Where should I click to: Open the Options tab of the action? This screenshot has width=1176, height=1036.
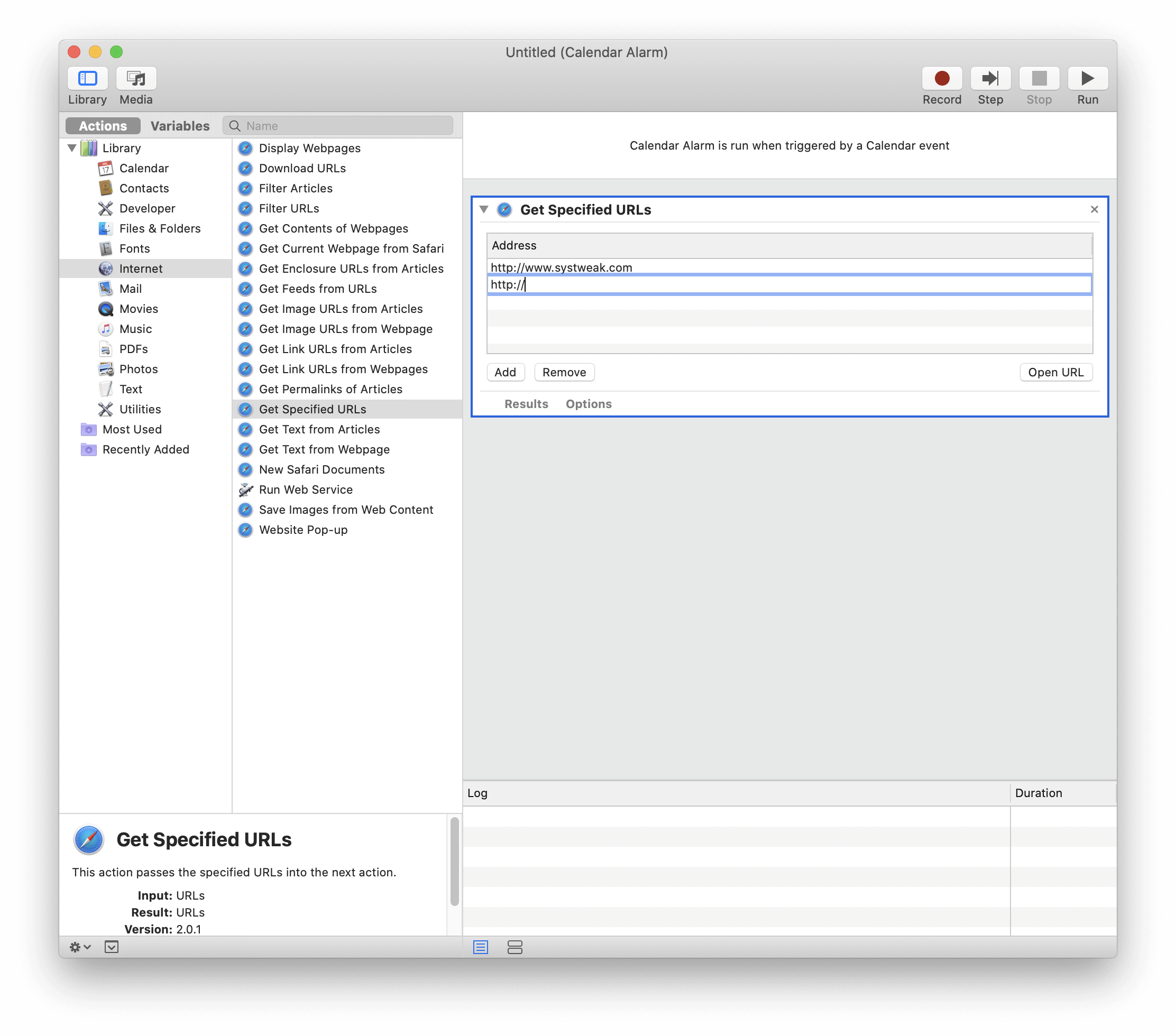tap(588, 404)
